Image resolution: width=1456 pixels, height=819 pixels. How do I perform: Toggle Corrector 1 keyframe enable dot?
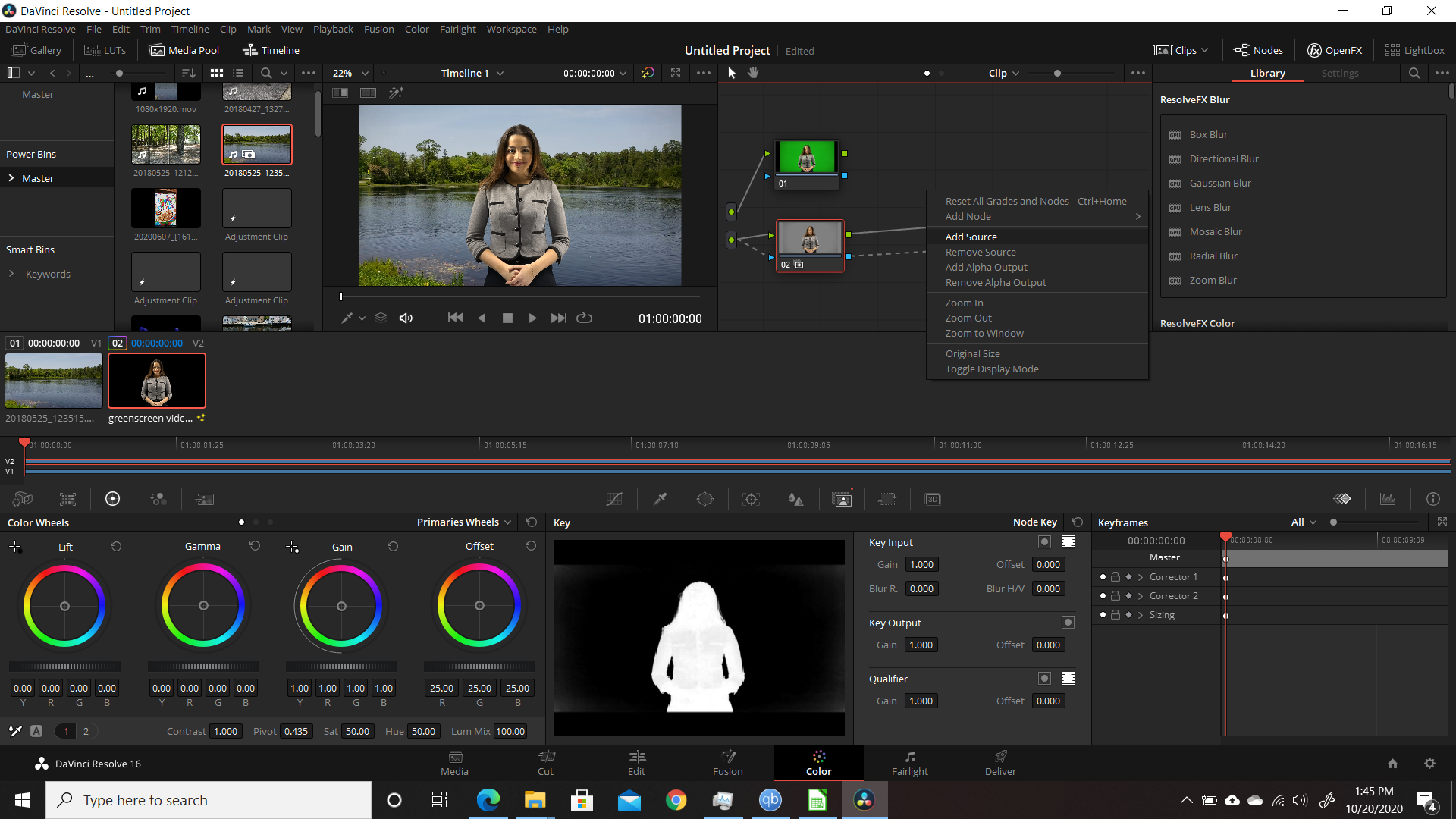tap(1103, 577)
